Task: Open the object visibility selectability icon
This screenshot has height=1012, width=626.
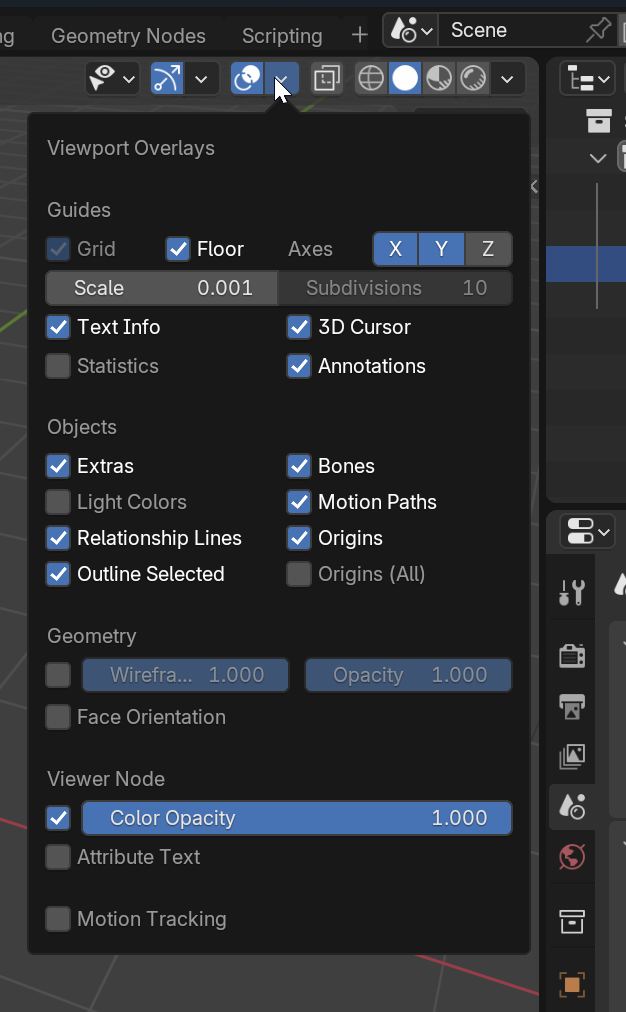Action: [103, 79]
